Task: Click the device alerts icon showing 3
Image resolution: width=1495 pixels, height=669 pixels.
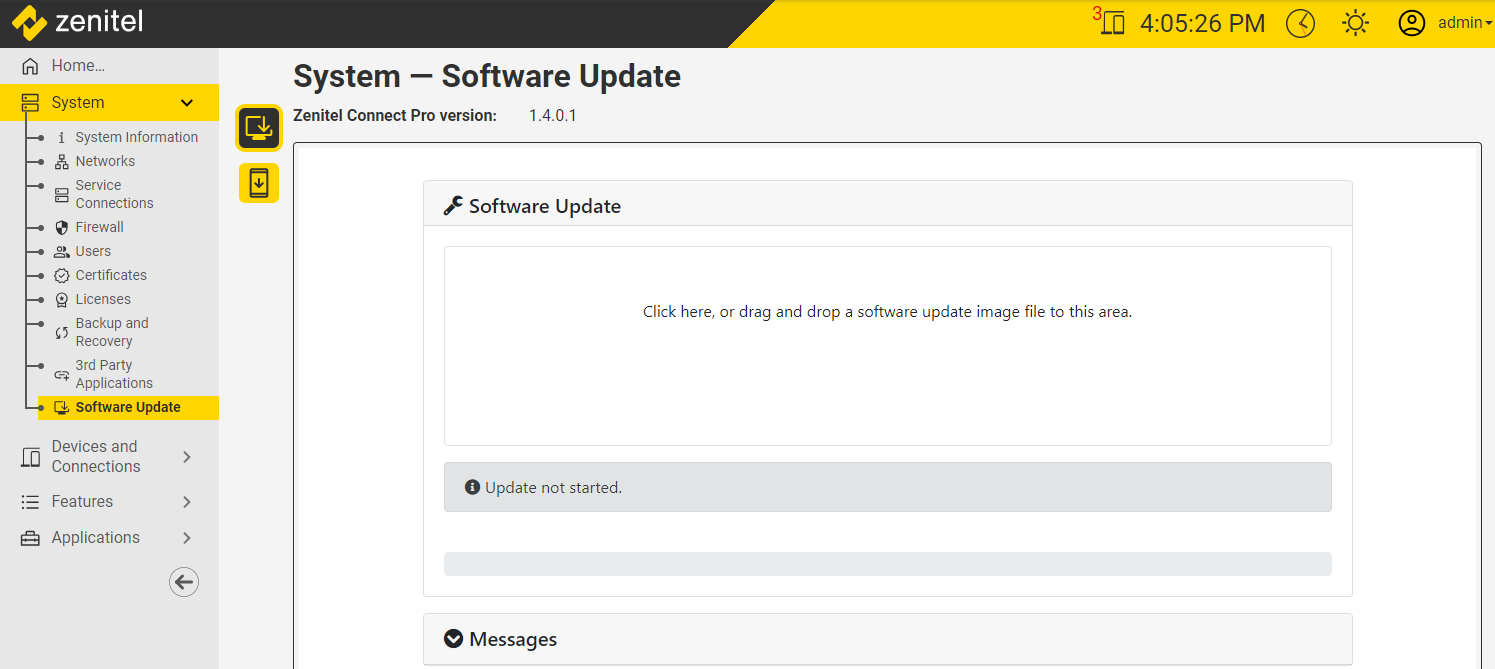Action: [1109, 22]
